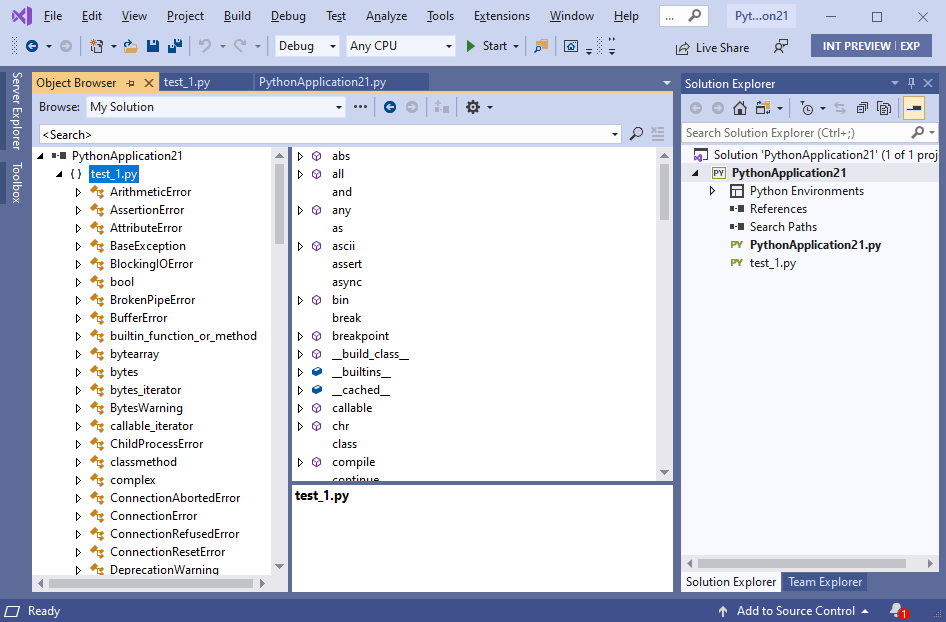Pin the Object Browser tab
Image resolution: width=946 pixels, height=622 pixels.
coord(130,83)
